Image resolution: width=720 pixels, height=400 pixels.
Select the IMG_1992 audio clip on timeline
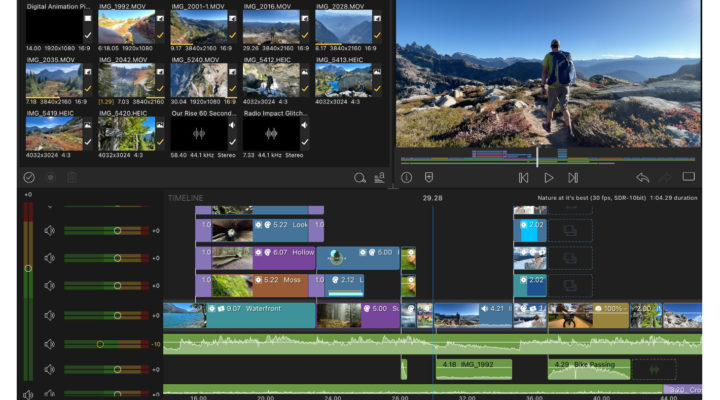tap(473, 369)
